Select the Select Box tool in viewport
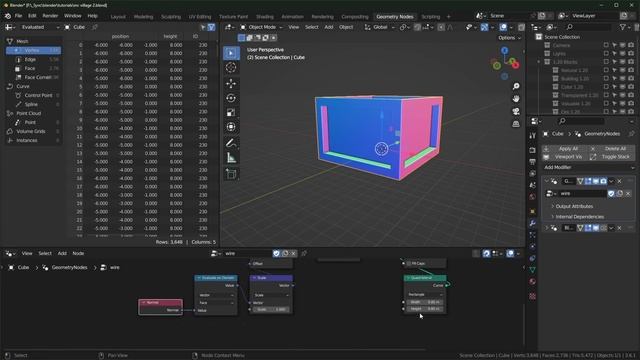640x360 pixels. pos(231,53)
